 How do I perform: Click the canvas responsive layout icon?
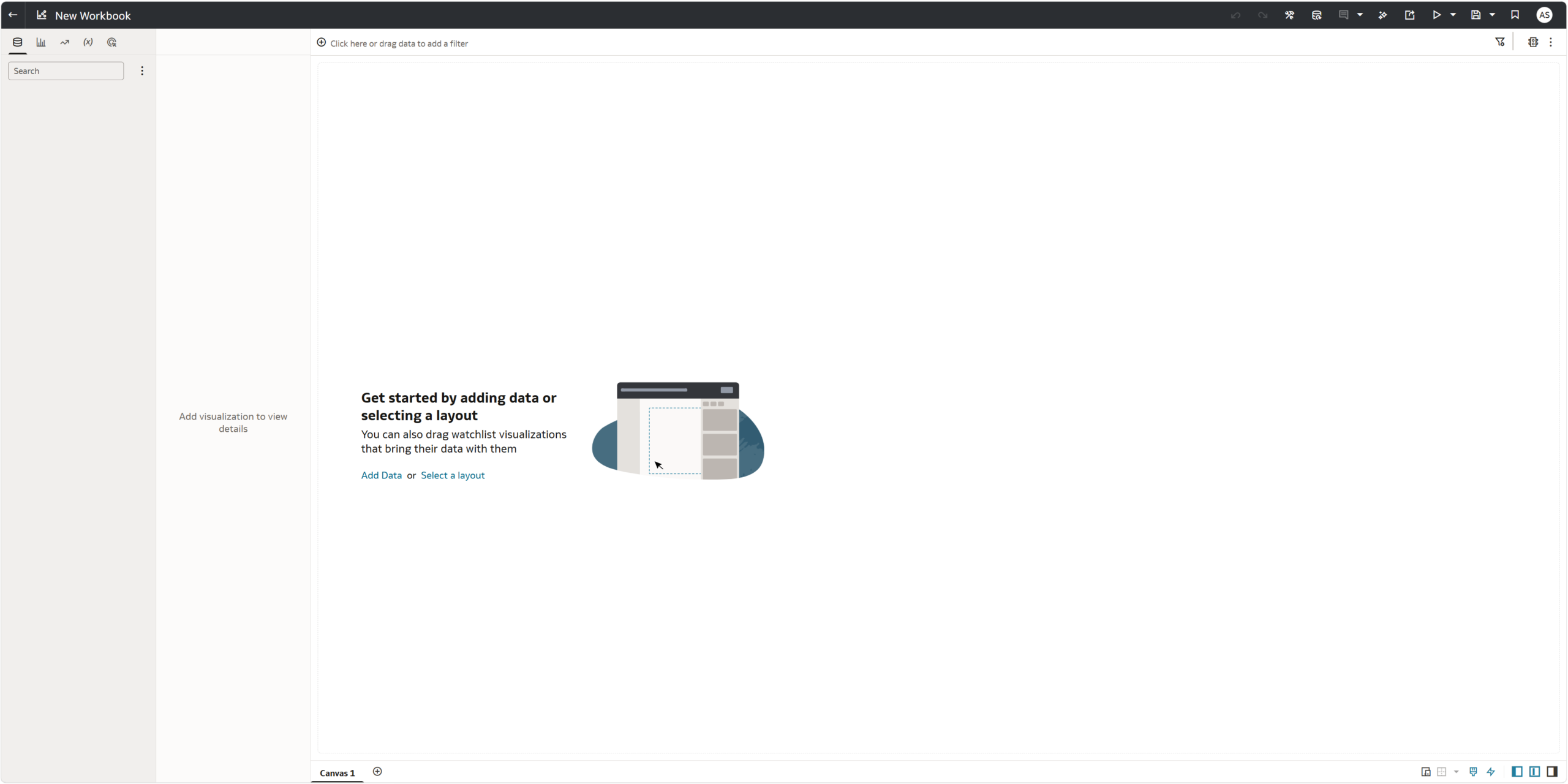click(1426, 772)
